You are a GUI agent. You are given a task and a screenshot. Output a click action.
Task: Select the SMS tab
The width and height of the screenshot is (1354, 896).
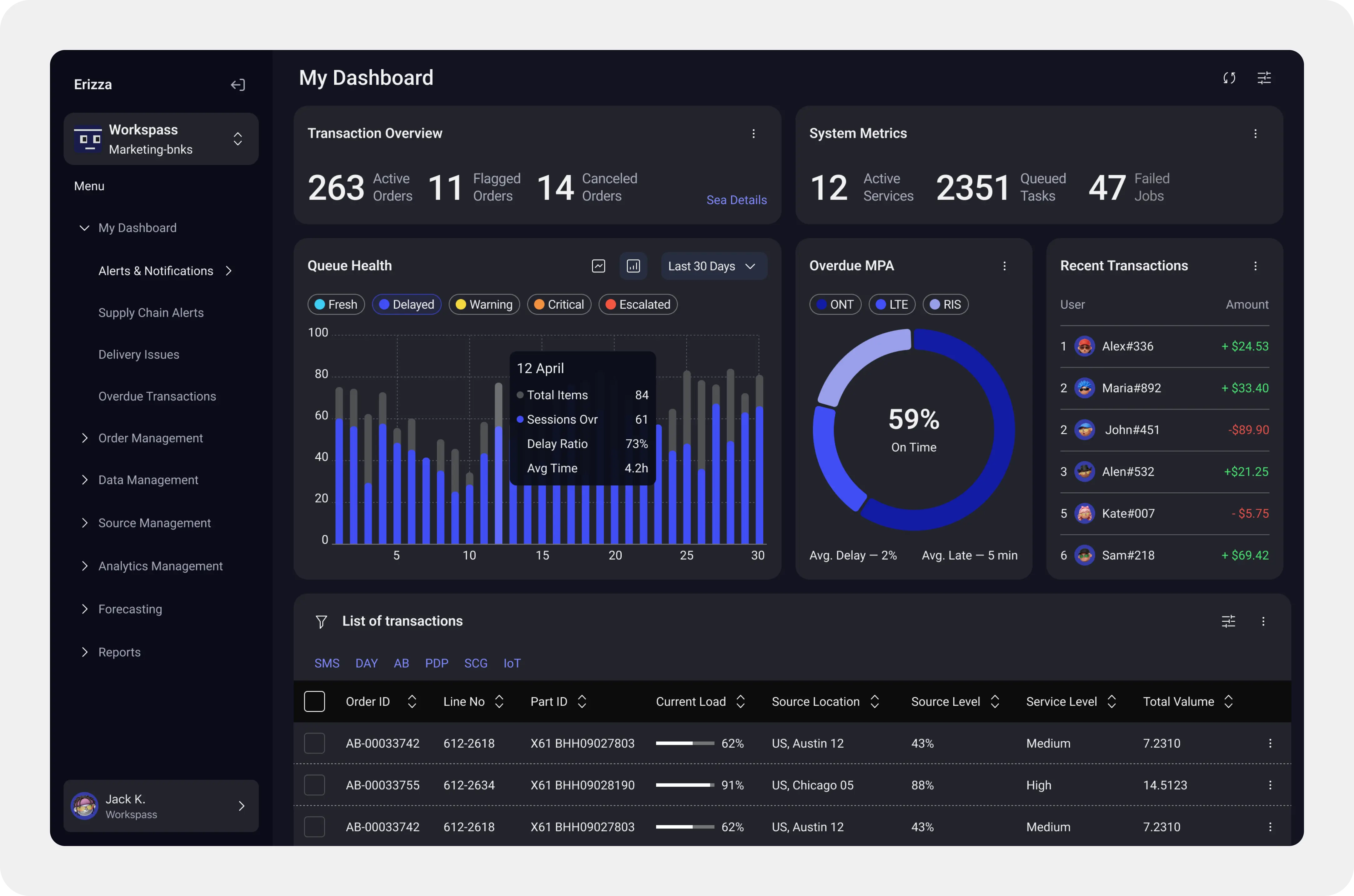pos(327,664)
